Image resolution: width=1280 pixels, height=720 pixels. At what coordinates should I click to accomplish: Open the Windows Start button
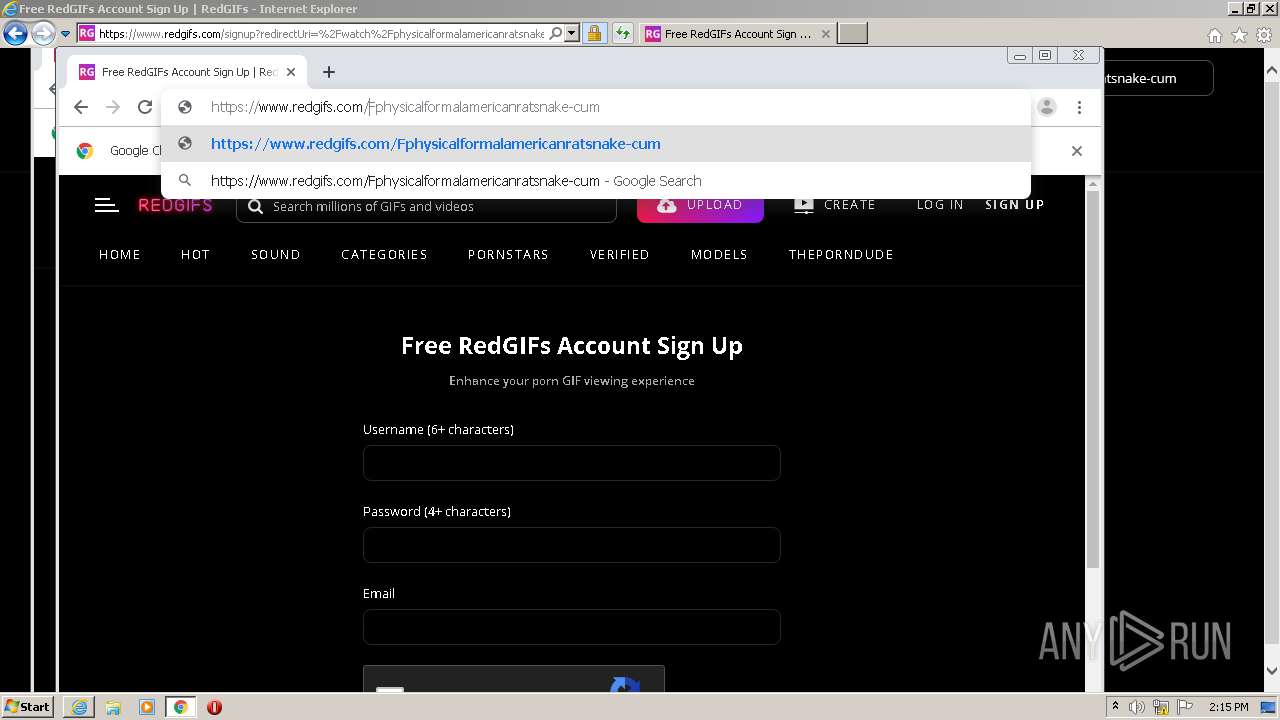(28, 707)
